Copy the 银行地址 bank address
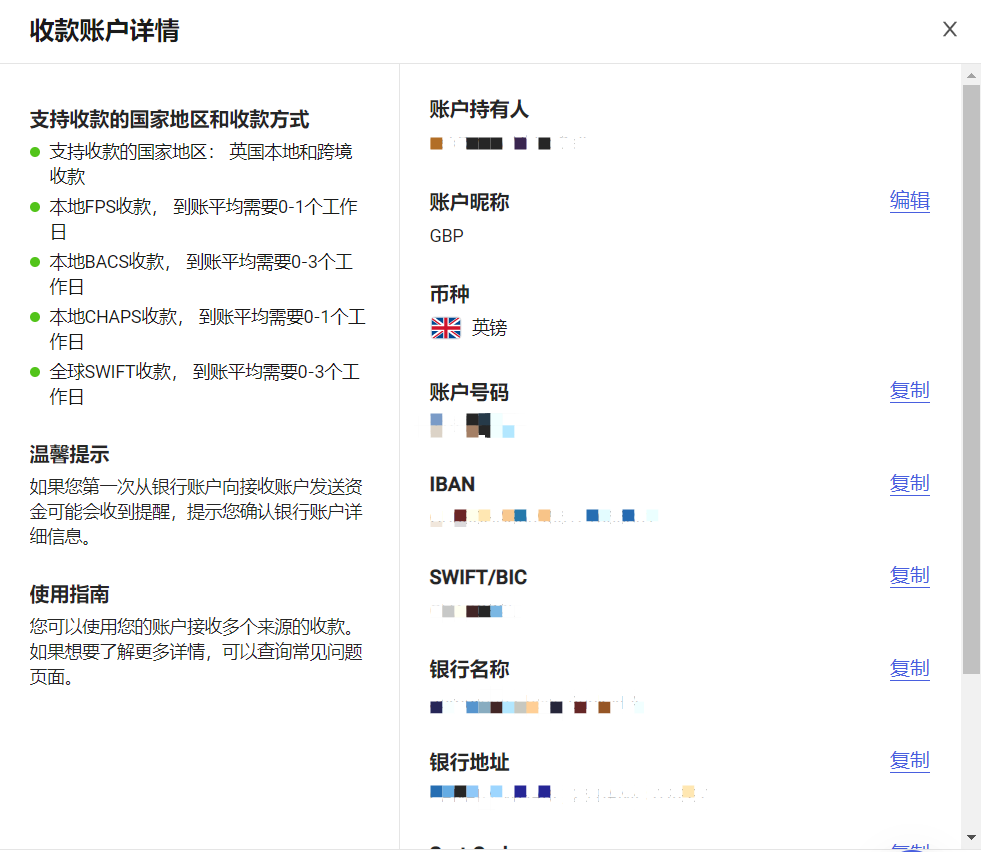The image size is (981, 852). click(908, 761)
